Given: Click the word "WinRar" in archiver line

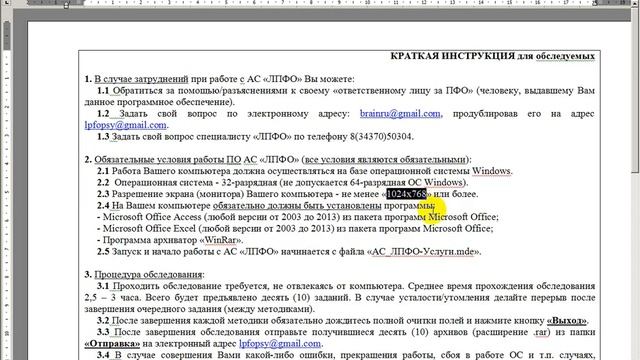Looking at the screenshot, I should point(220,240).
